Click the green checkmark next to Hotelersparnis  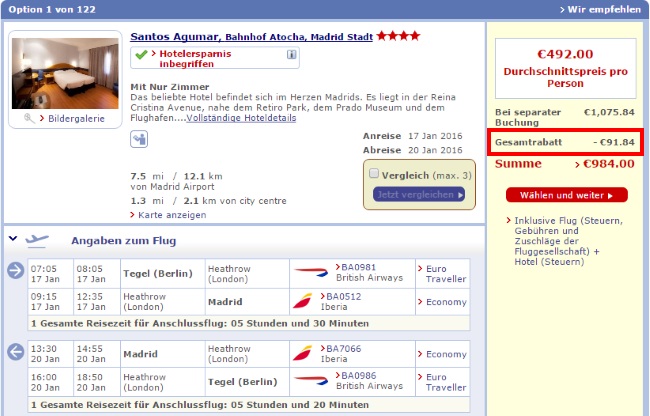141,54
